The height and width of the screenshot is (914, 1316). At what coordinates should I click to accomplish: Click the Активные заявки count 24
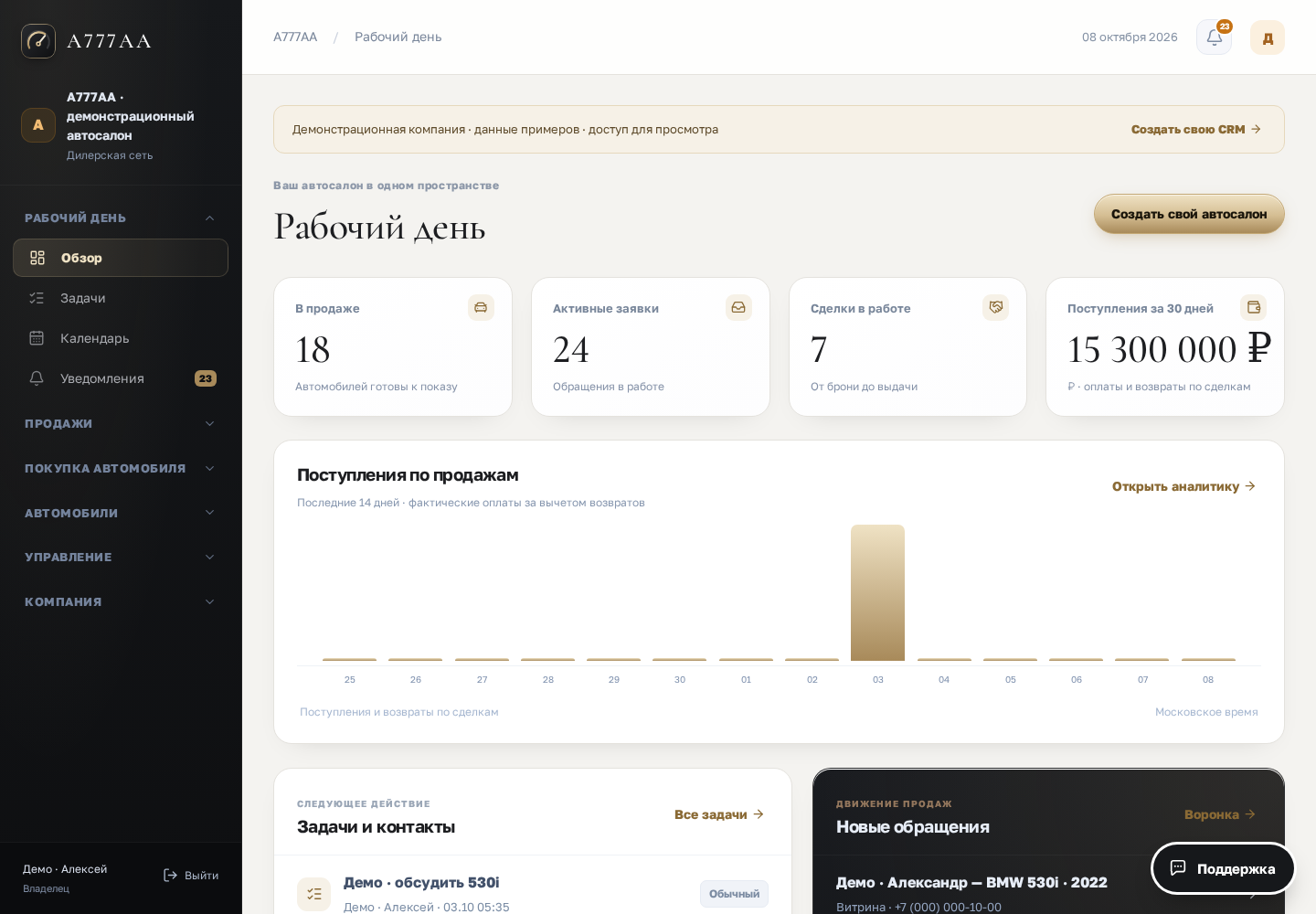tap(571, 349)
